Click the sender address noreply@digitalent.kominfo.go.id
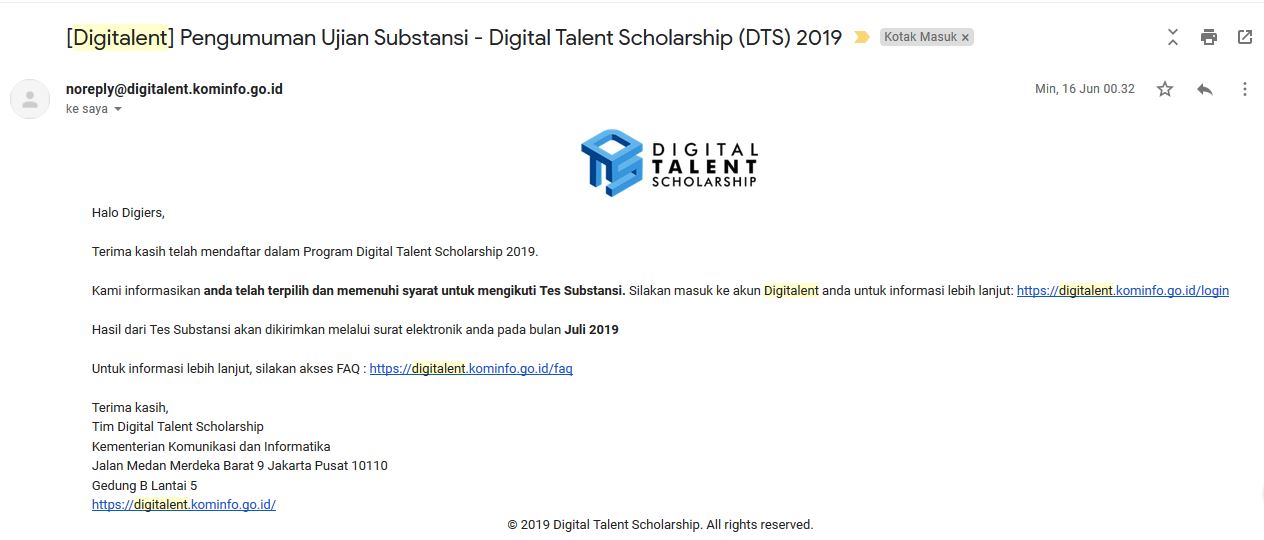 [x=174, y=89]
